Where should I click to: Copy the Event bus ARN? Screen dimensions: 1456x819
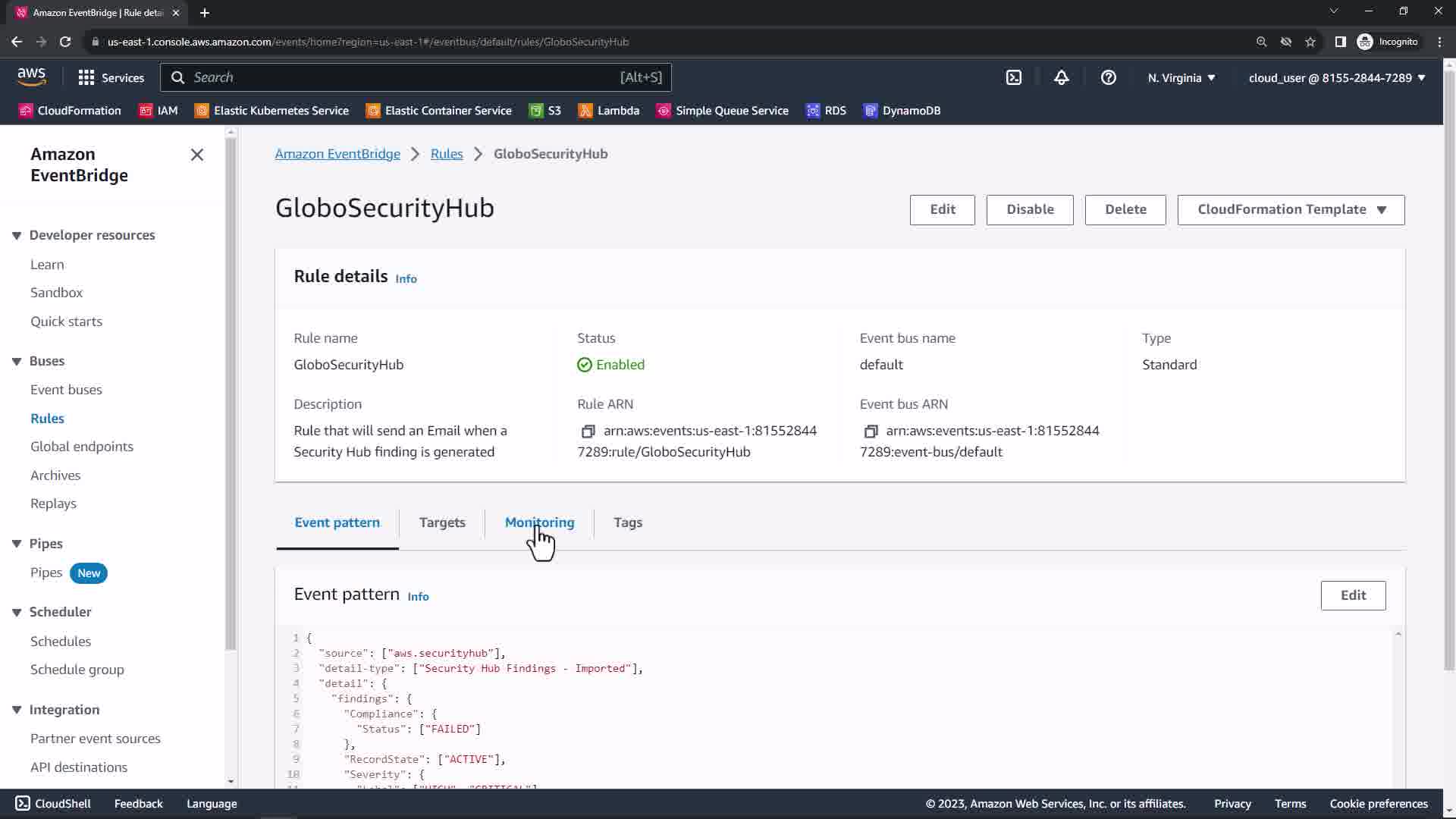tap(871, 431)
